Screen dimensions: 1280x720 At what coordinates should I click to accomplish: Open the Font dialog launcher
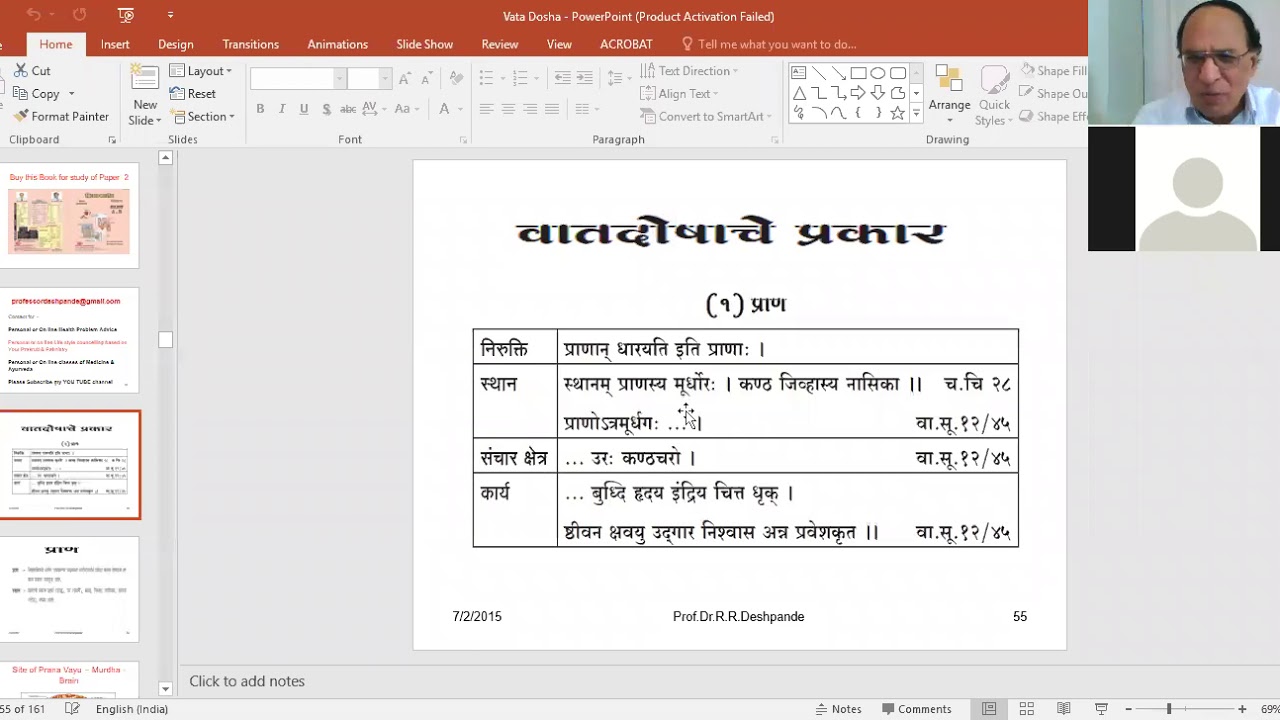pyautogui.click(x=463, y=140)
